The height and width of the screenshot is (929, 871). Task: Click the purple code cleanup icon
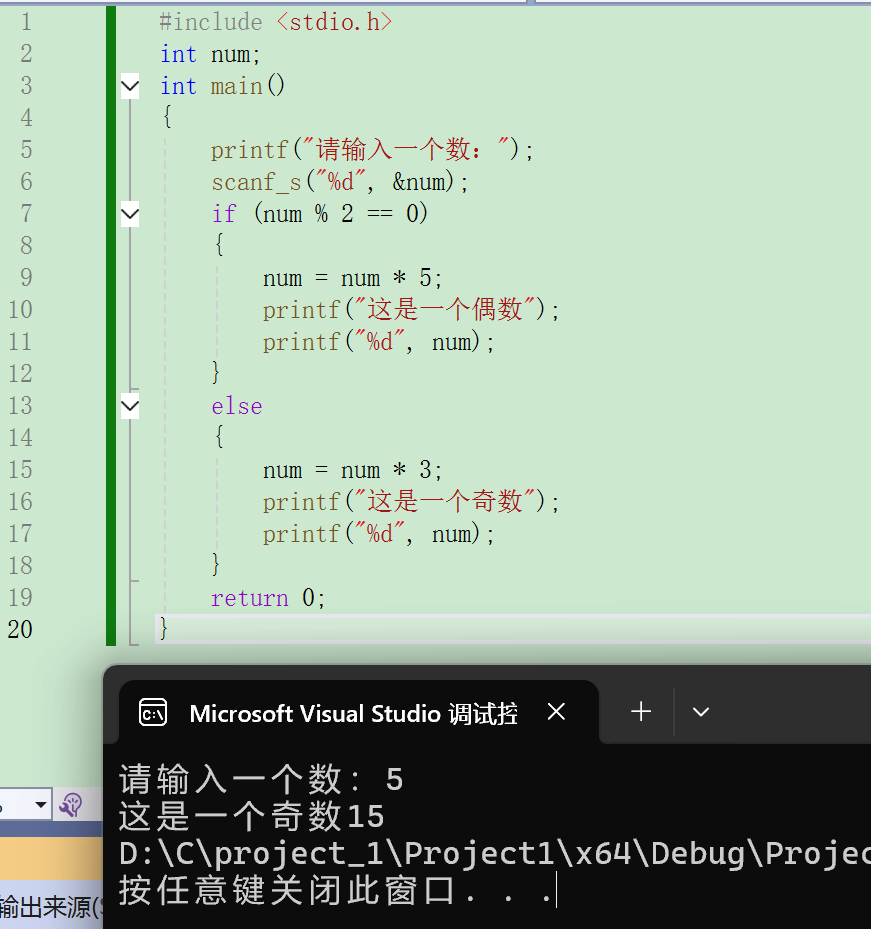[70, 805]
